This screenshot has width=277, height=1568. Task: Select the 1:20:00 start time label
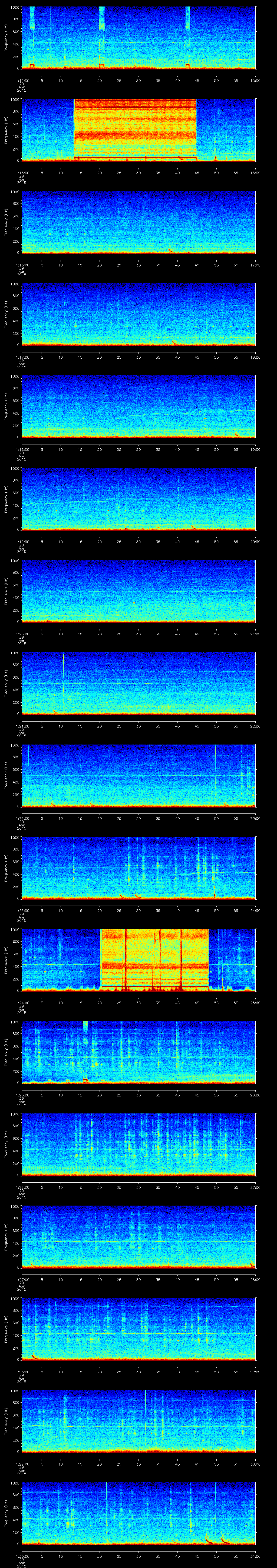[x=22, y=634]
